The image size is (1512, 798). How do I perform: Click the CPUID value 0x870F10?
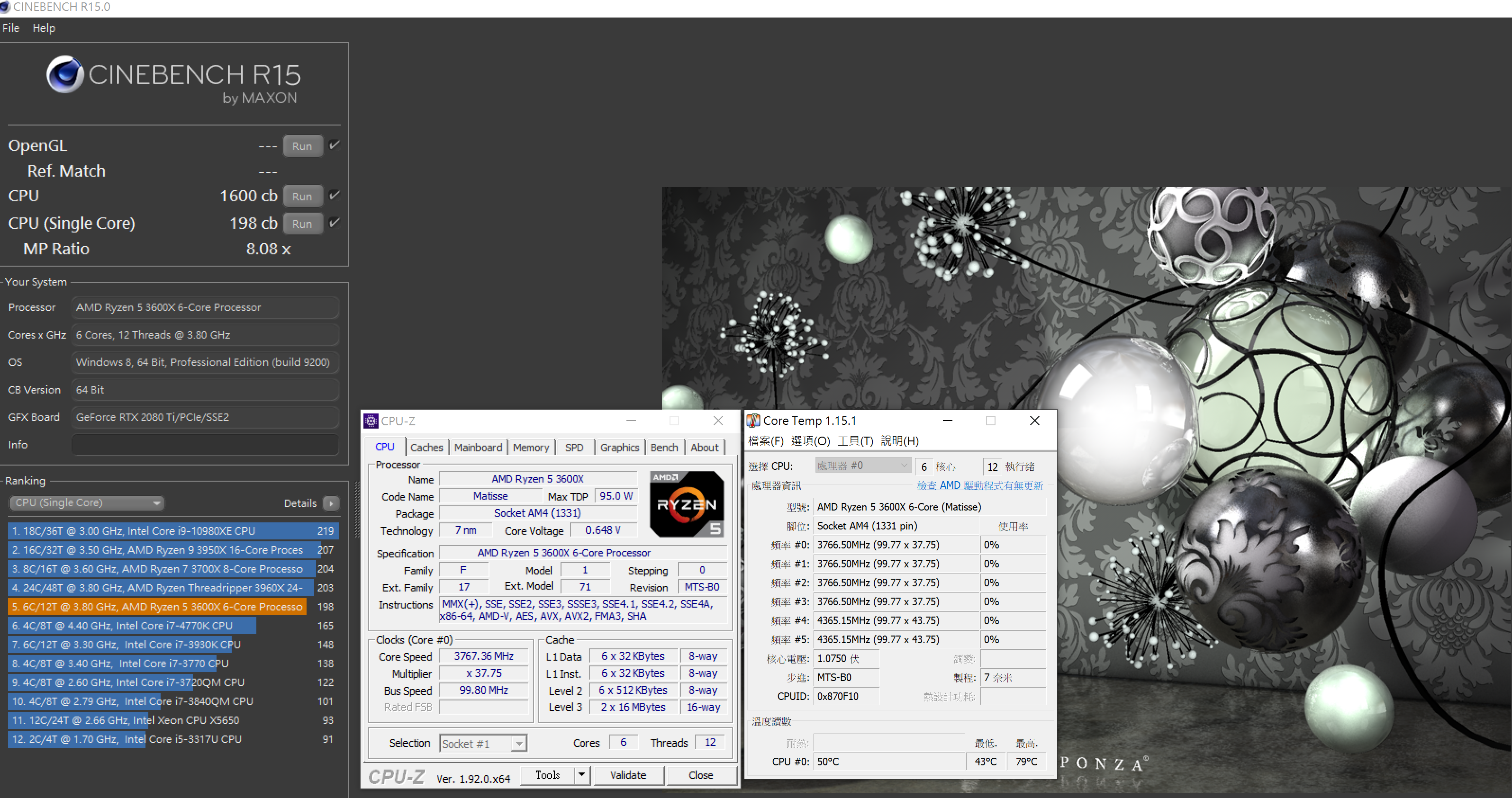[x=846, y=696]
